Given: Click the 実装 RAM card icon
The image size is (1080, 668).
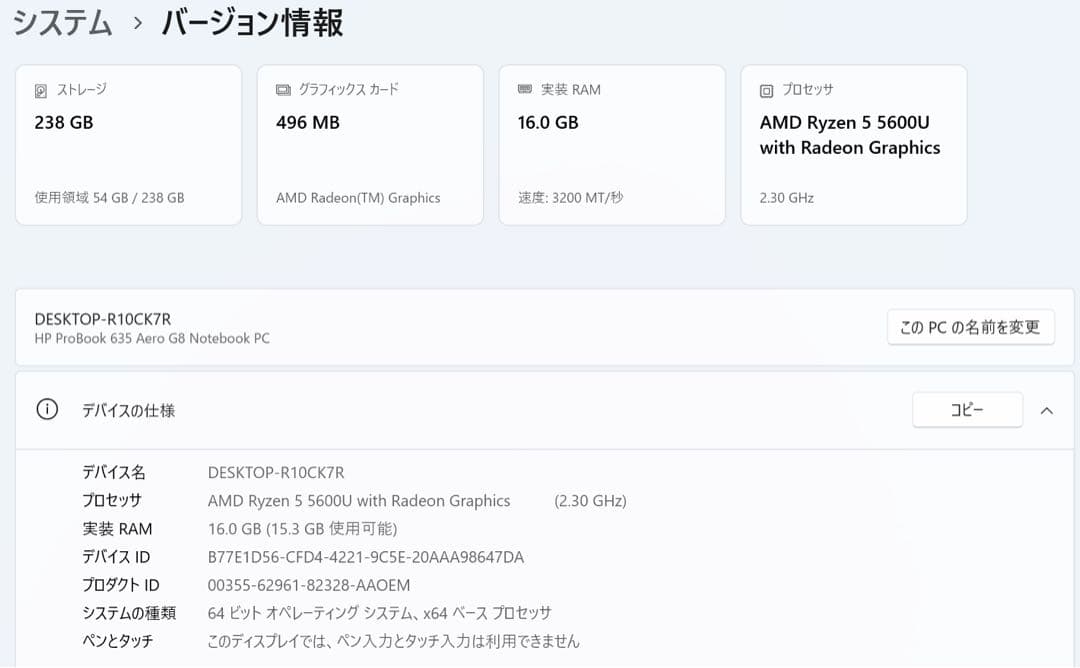Looking at the screenshot, I should pos(524,89).
